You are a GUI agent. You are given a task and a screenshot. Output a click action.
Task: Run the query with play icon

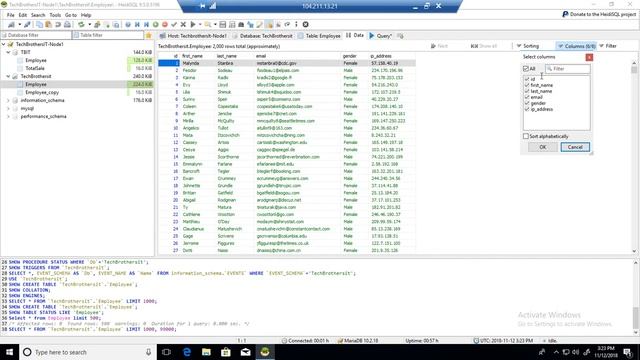(193, 24)
